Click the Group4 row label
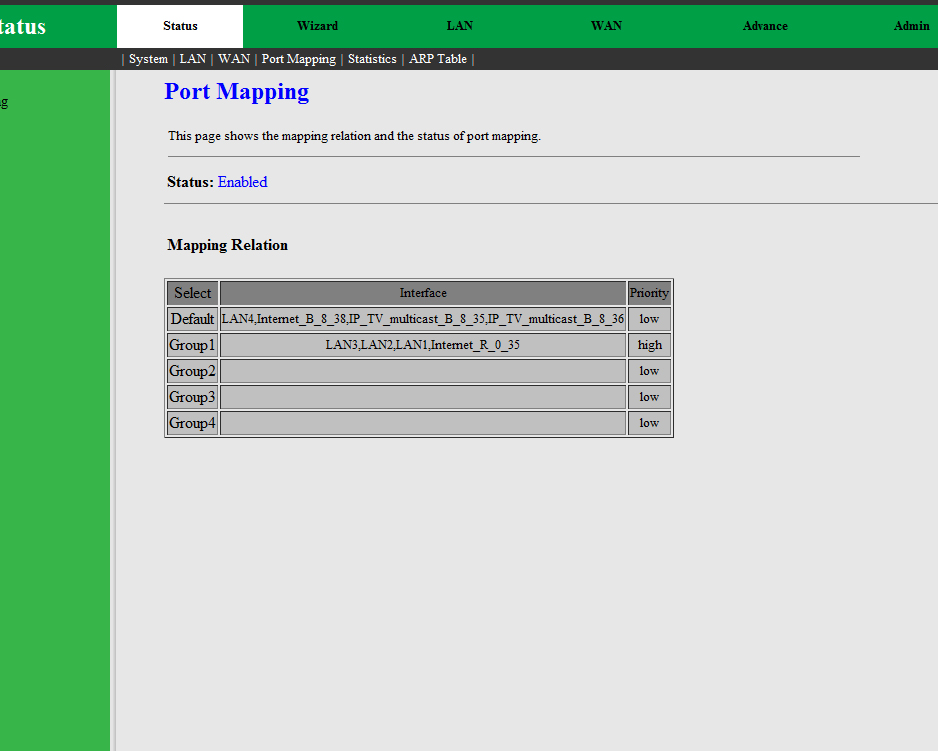The width and height of the screenshot is (938, 751). pyautogui.click(x=192, y=423)
